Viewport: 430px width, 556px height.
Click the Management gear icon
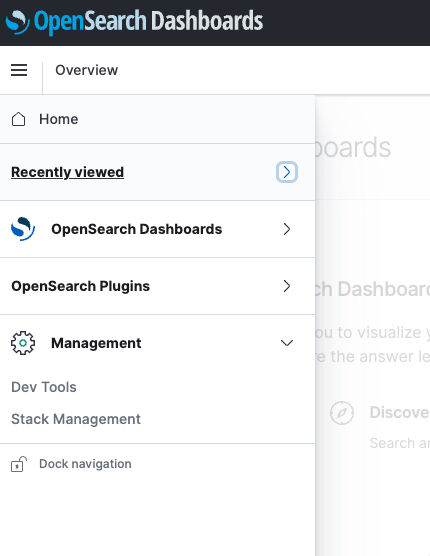pyautogui.click(x=23, y=343)
